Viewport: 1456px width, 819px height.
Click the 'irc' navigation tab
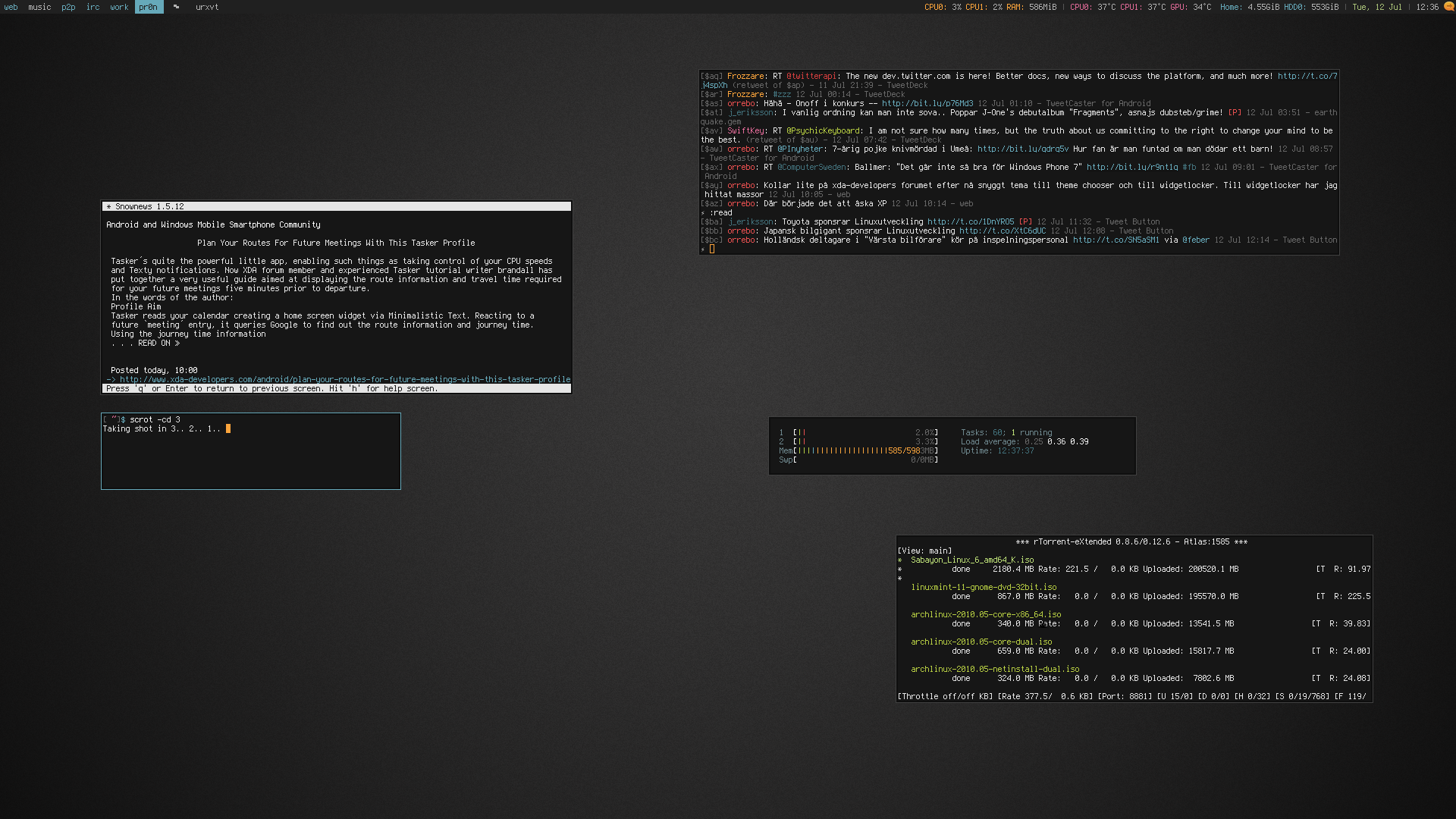[92, 7]
